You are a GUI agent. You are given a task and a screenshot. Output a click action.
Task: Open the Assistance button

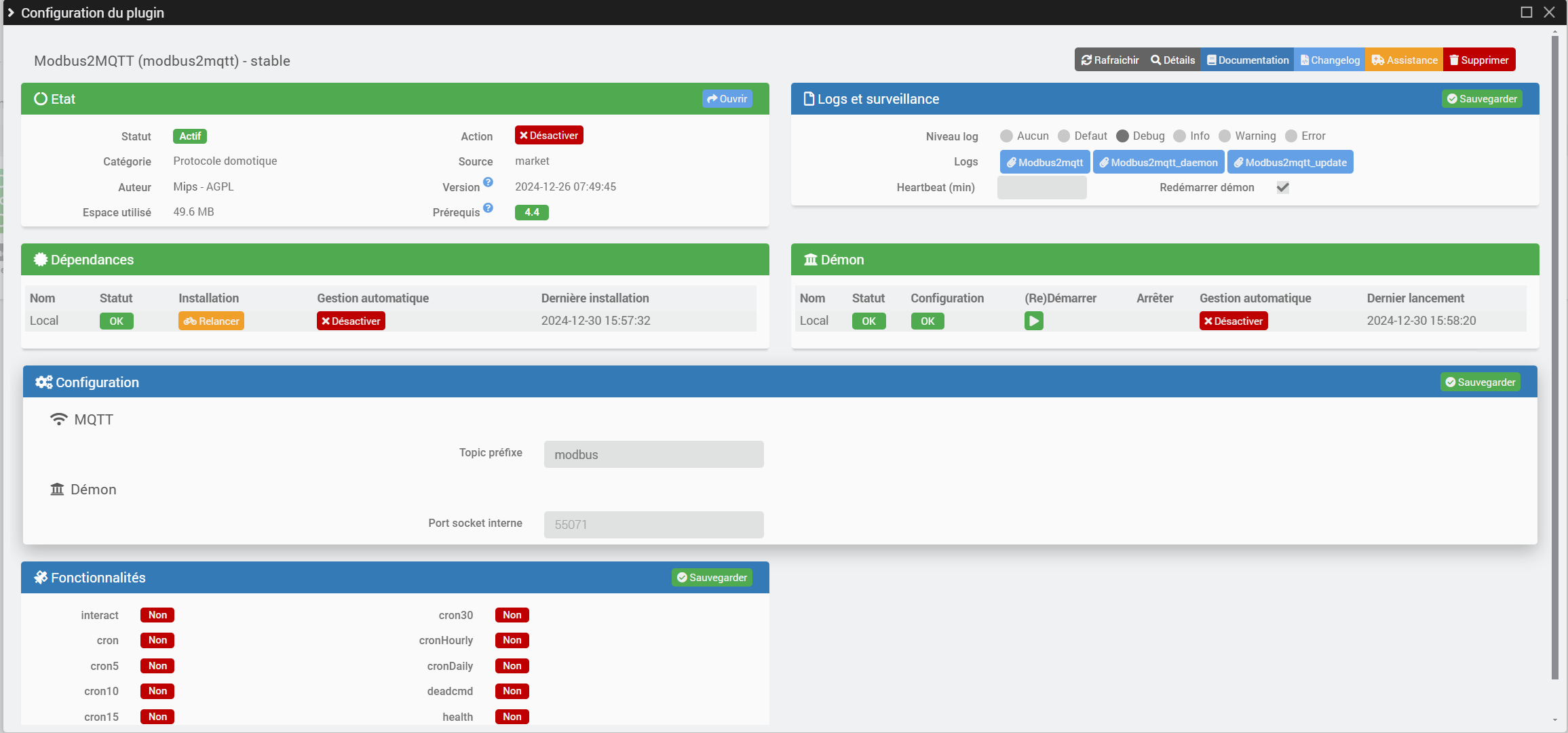tap(1404, 60)
